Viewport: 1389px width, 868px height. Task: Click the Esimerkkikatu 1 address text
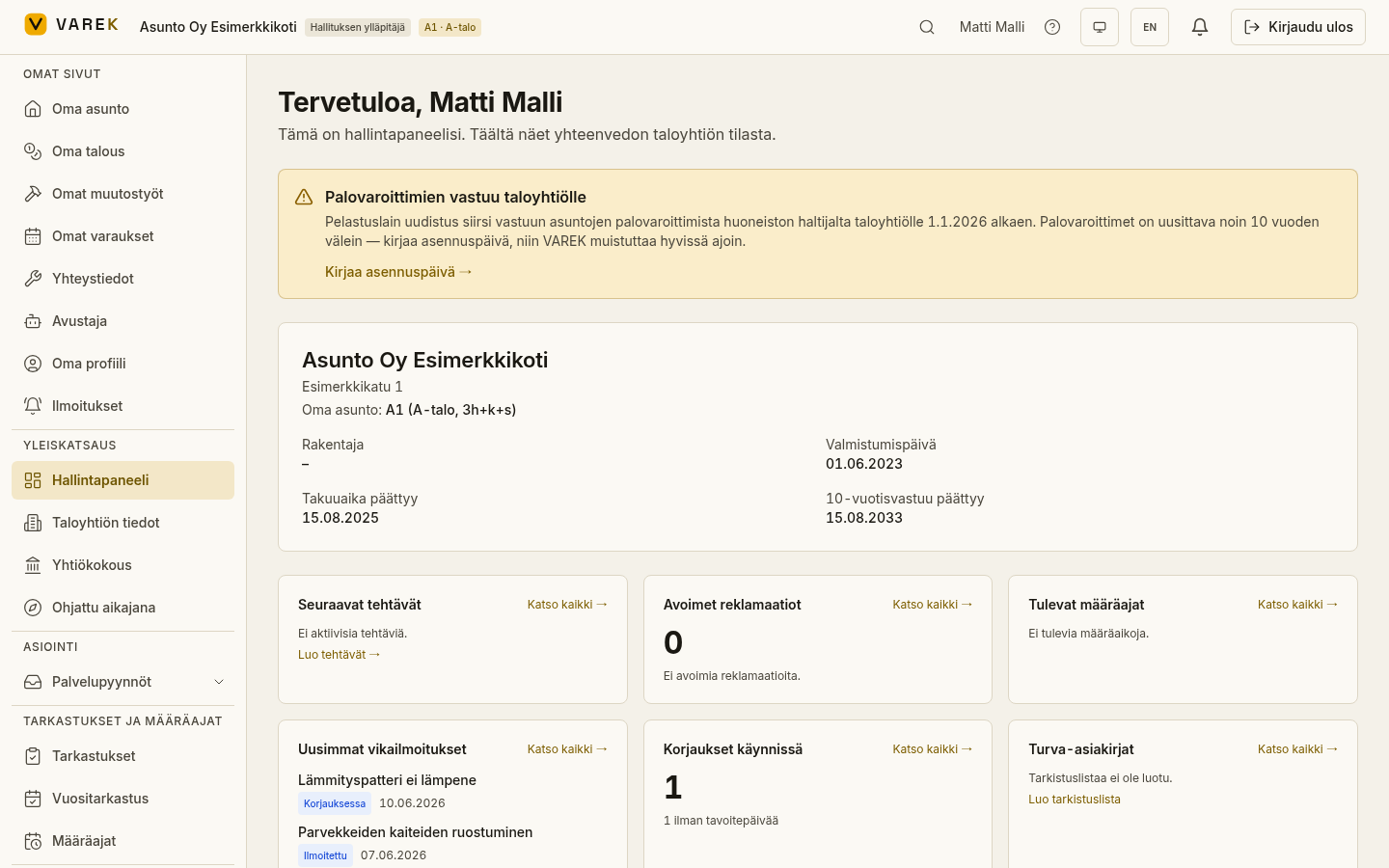(352, 387)
